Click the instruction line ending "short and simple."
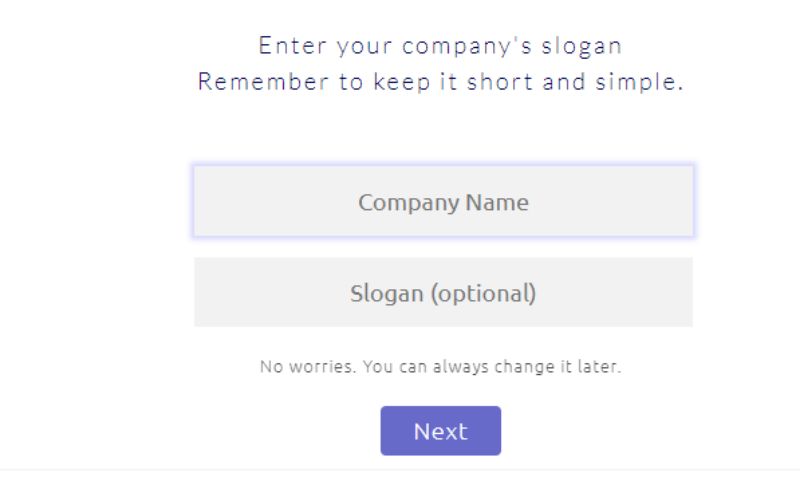800x477 pixels. [441, 82]
